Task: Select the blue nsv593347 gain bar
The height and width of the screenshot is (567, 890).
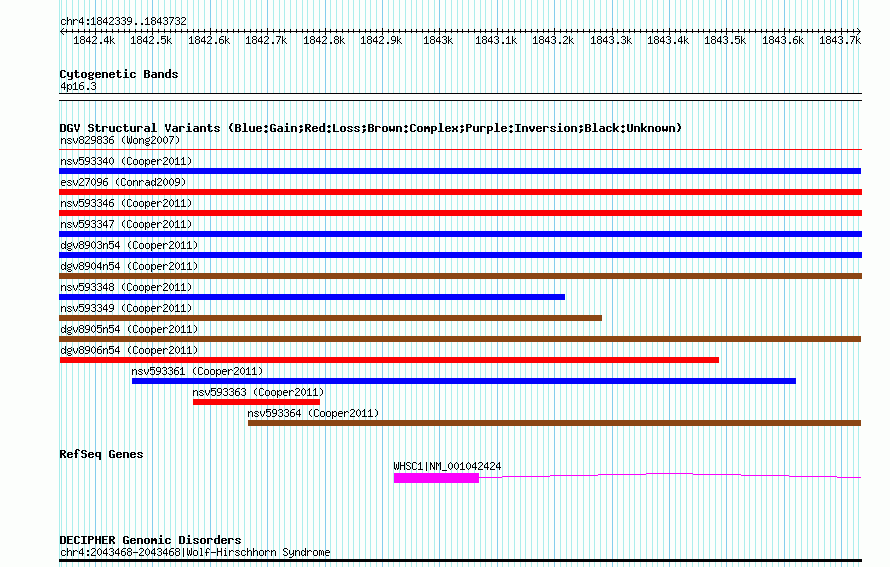Action: [x=460, y=234]
